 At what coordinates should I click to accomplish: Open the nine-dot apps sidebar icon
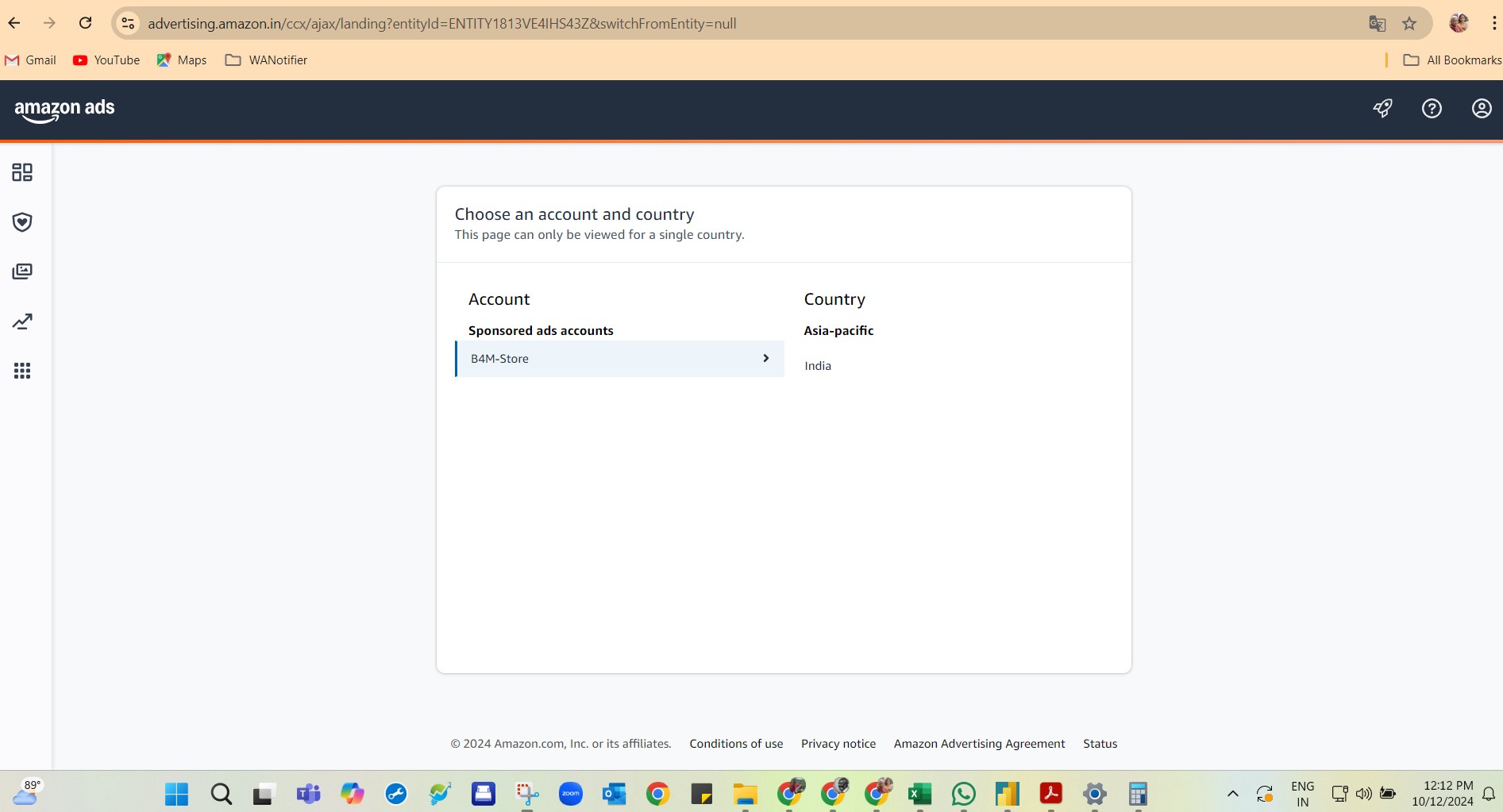click(22, 371)
